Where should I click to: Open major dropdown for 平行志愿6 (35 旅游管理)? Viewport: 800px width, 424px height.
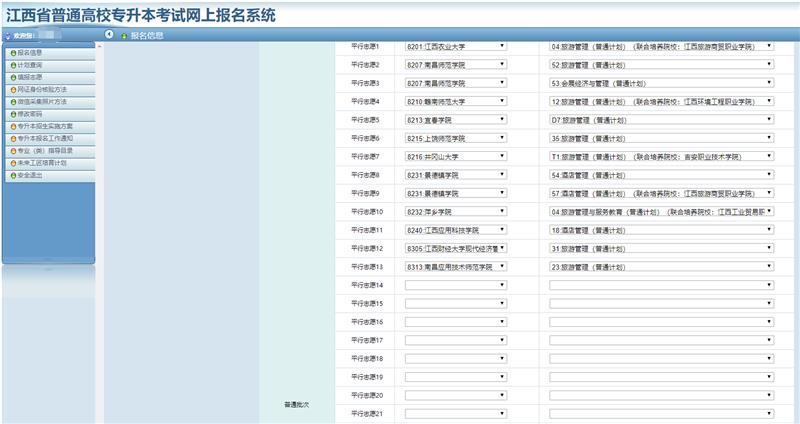pos(662,138)
